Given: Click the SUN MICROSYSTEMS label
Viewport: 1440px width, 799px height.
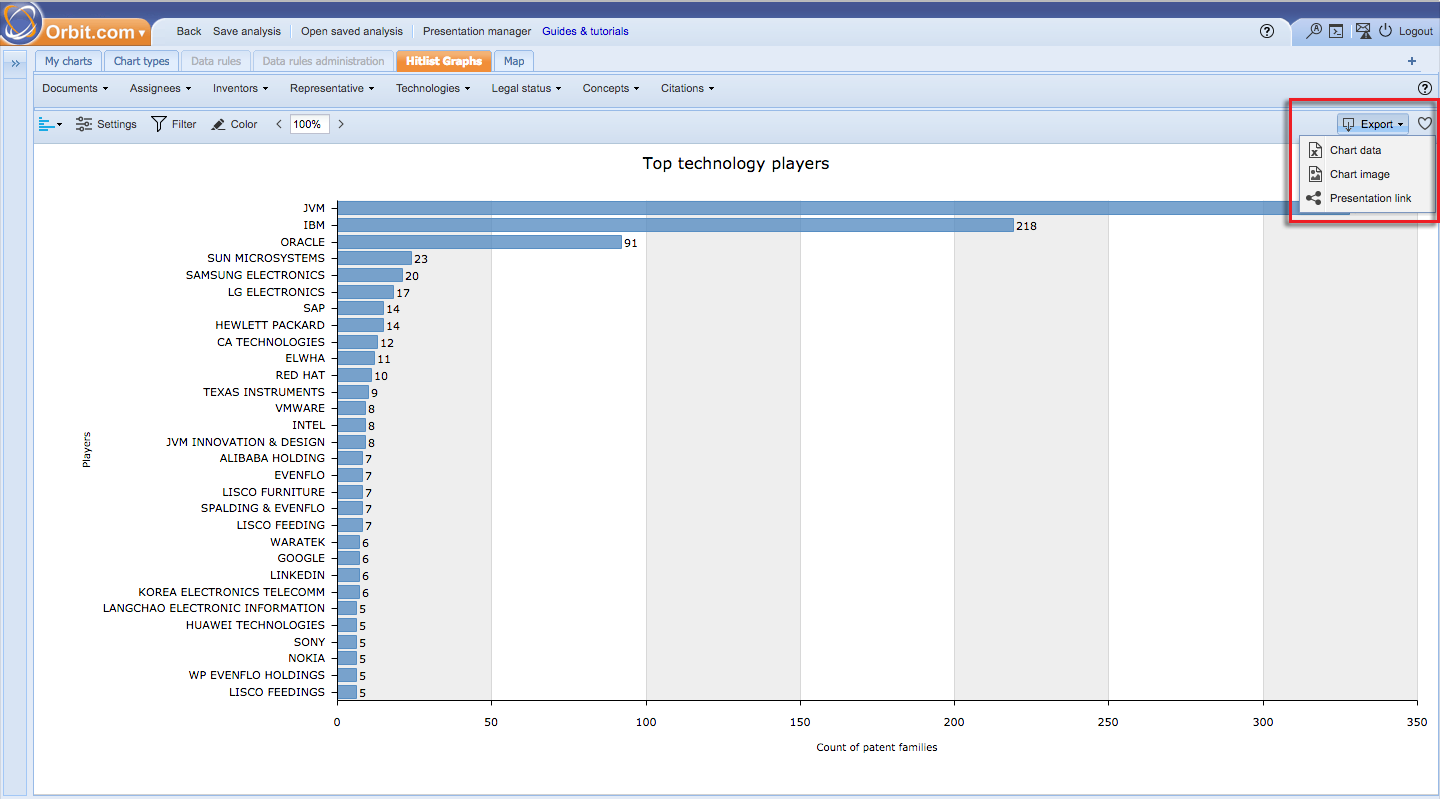Looking at the screenshot, I should pyautogui.click(x=266, y=258).
